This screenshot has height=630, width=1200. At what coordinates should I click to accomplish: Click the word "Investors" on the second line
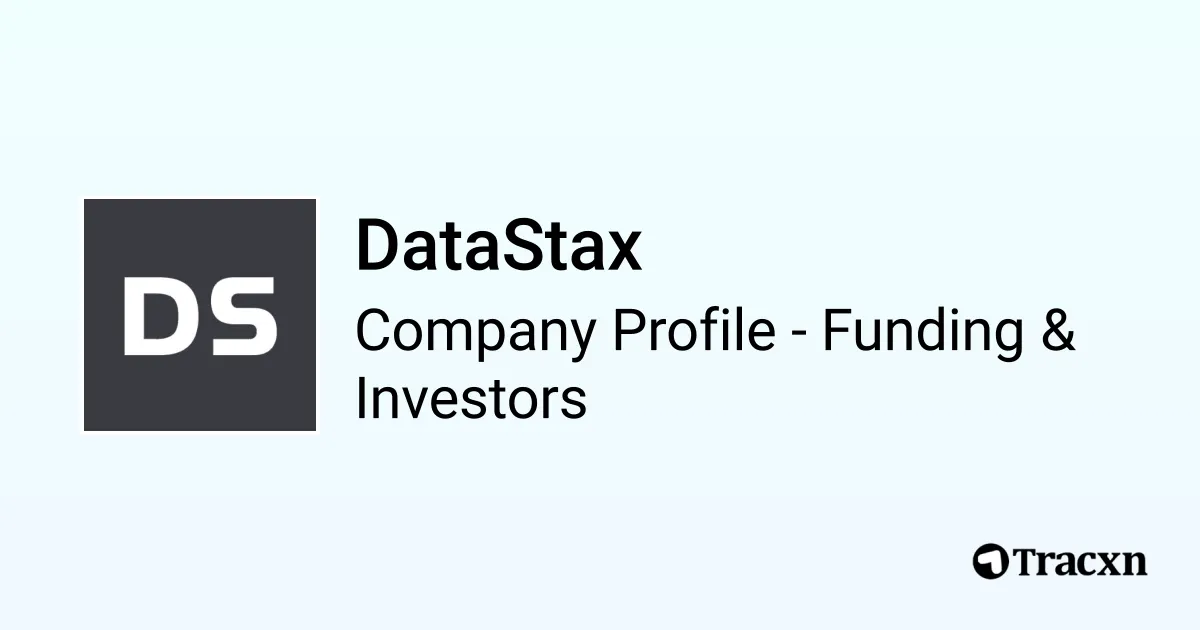pyautogui.click(x=470, y=399)
